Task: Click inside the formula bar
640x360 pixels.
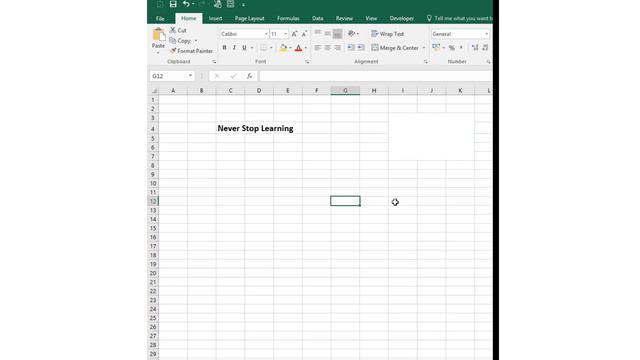Action: point(376,76)
